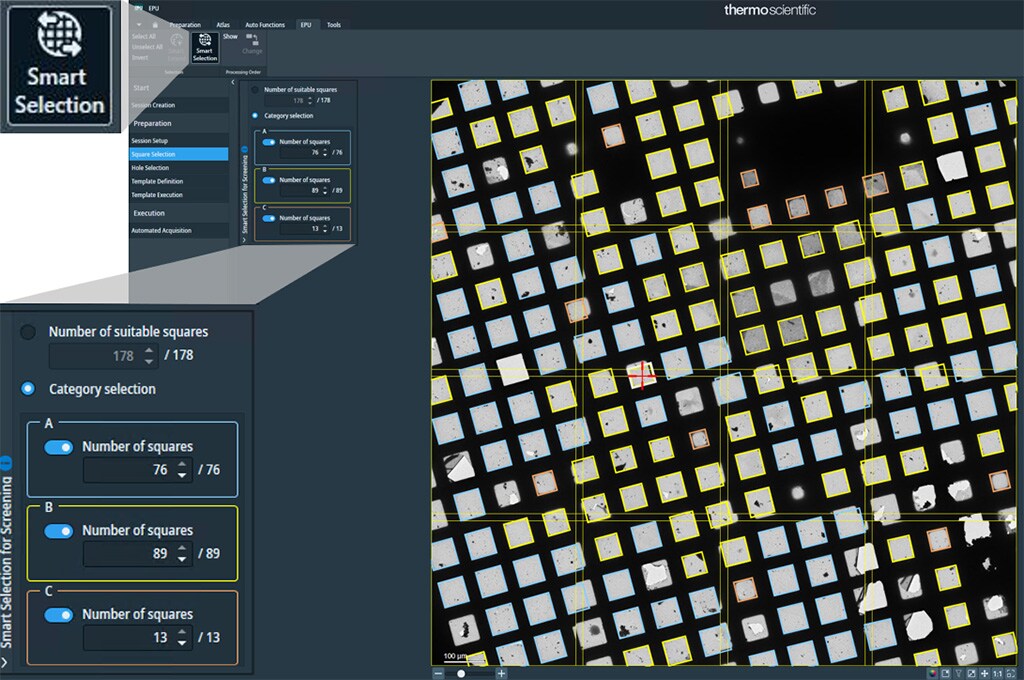1024x680 pixels.
Task: Select enlarged 'Number of suitable squares' radio button
Action: [28, 332]
